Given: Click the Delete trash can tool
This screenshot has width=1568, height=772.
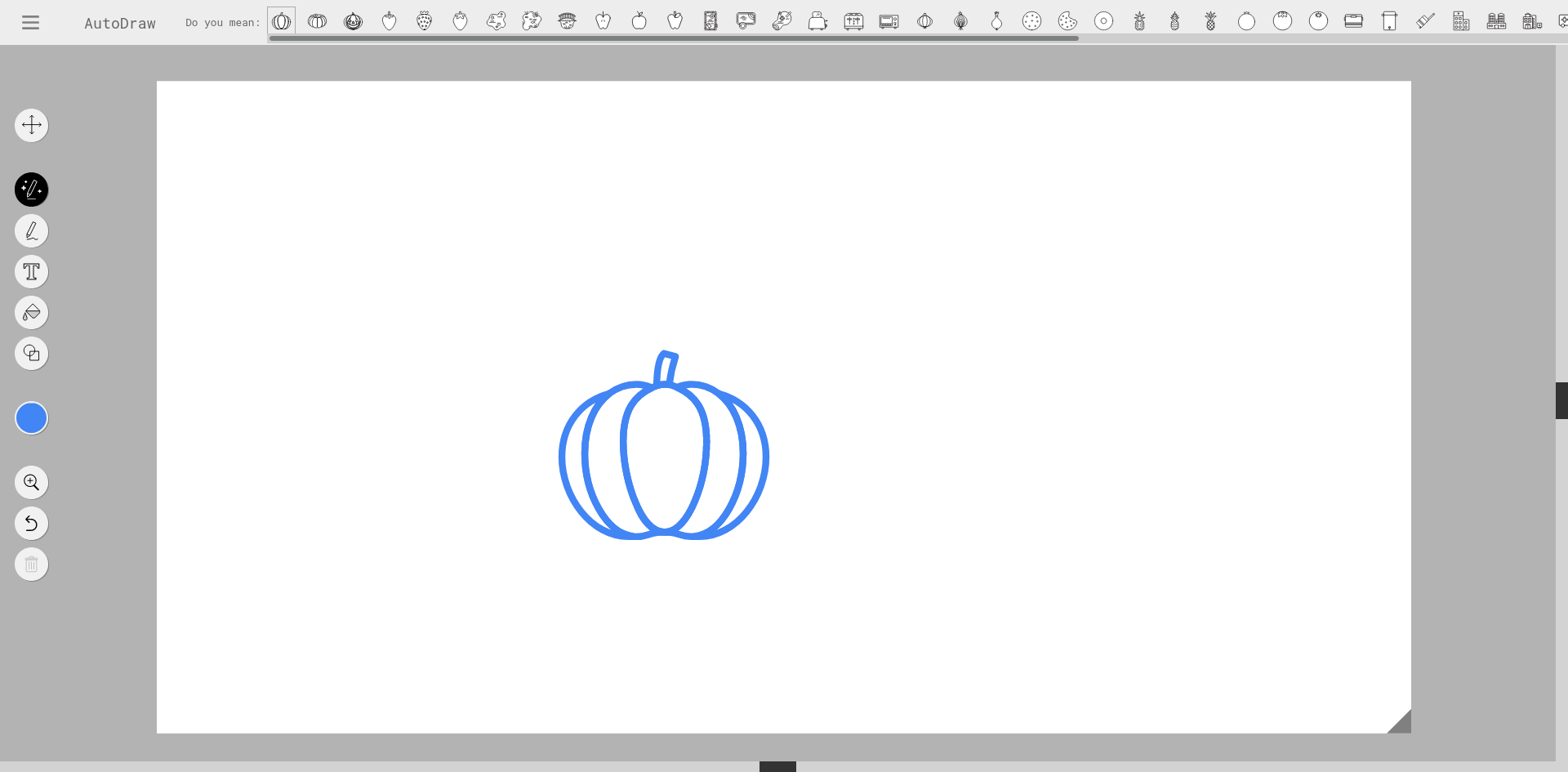Looking at the screenshot, I should coord(31,564).
